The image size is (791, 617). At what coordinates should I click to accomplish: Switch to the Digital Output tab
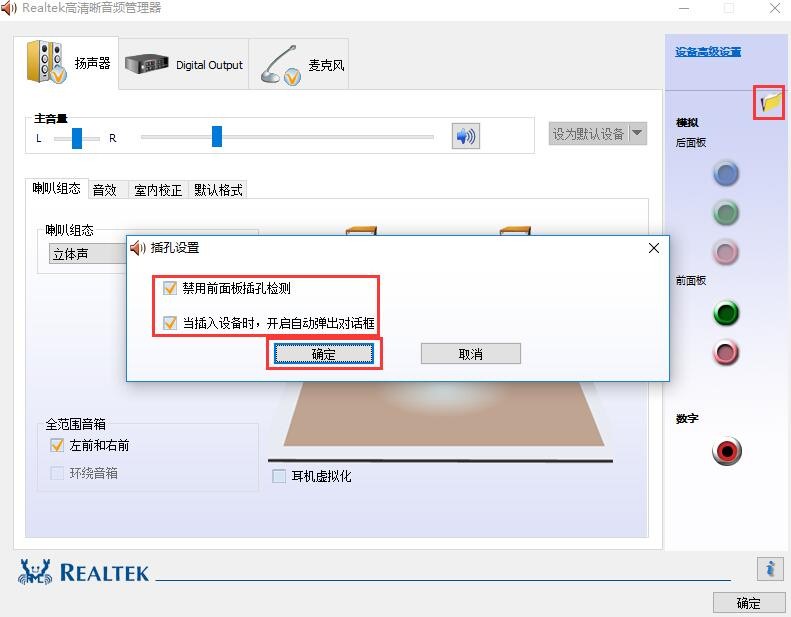(x=185, y=64)
